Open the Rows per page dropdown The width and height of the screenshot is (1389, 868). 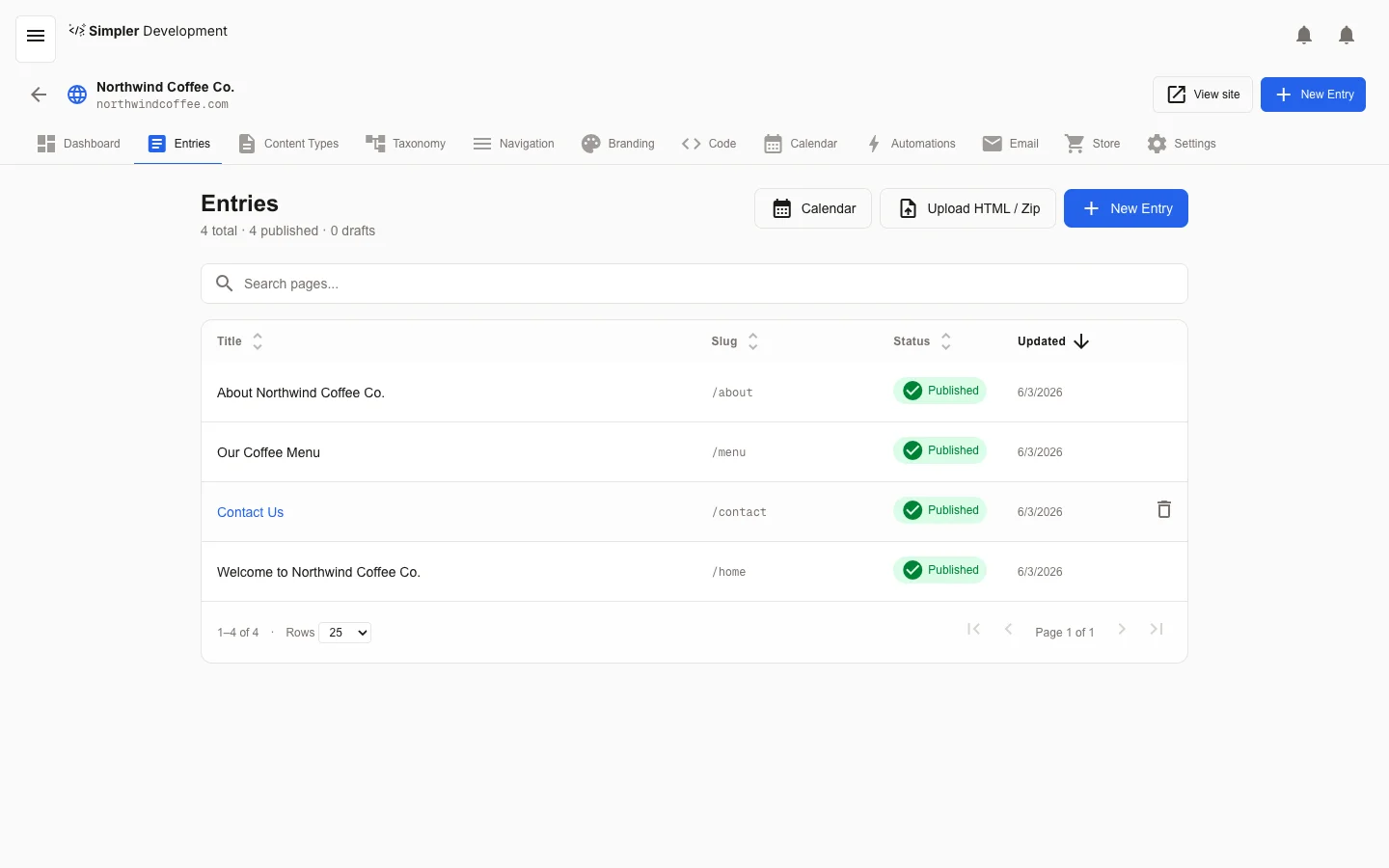coord(345,633)
